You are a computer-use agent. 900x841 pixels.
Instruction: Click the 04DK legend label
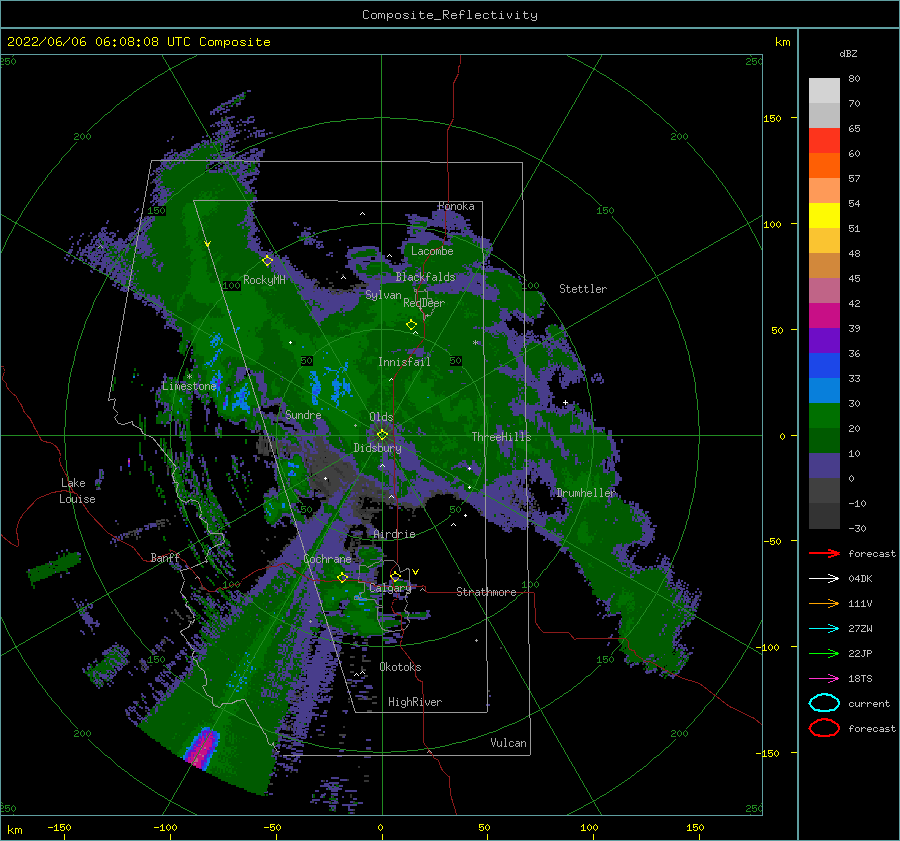click(x=860, y=579)
